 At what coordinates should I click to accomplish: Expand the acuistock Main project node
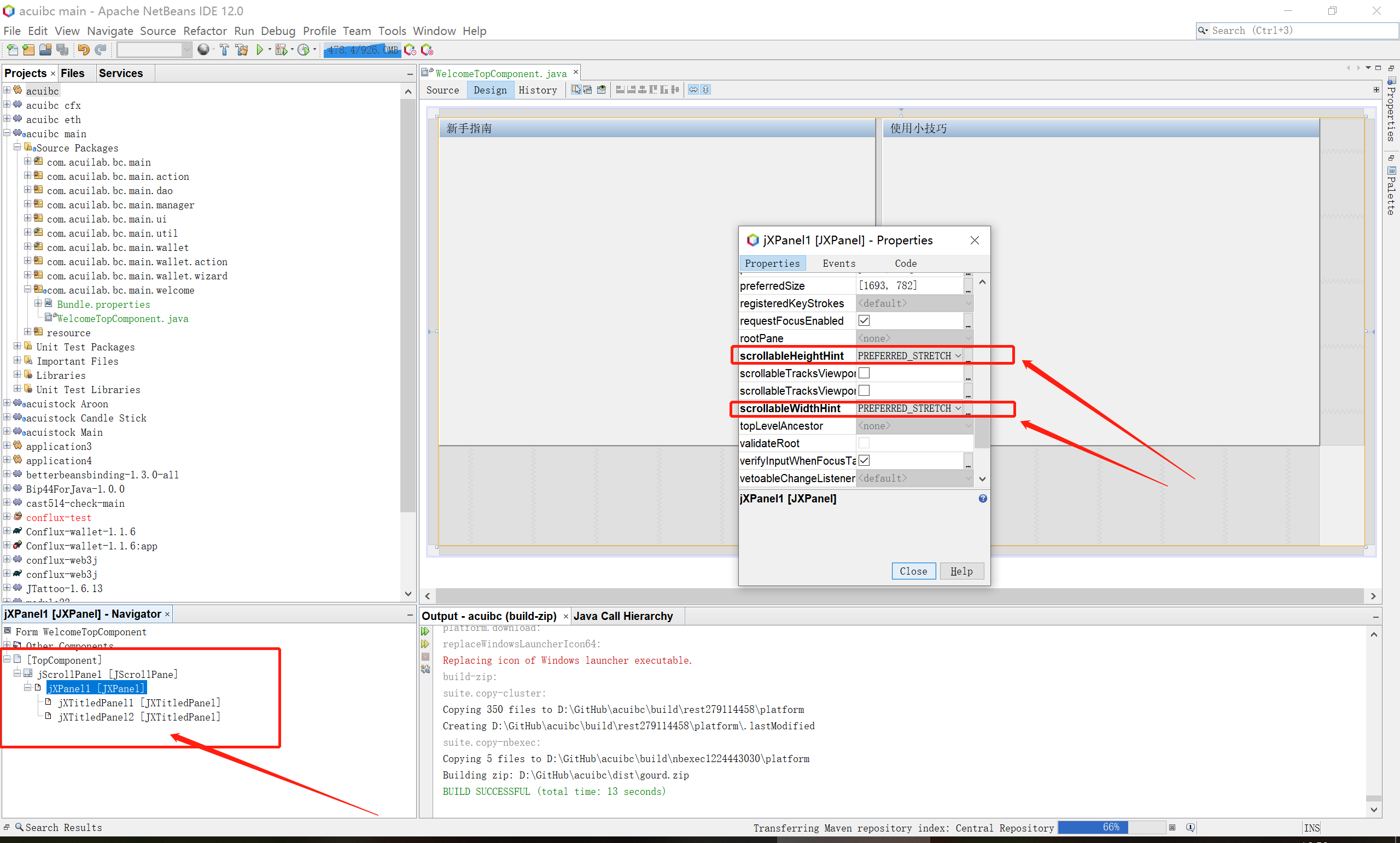coord(7,432)
